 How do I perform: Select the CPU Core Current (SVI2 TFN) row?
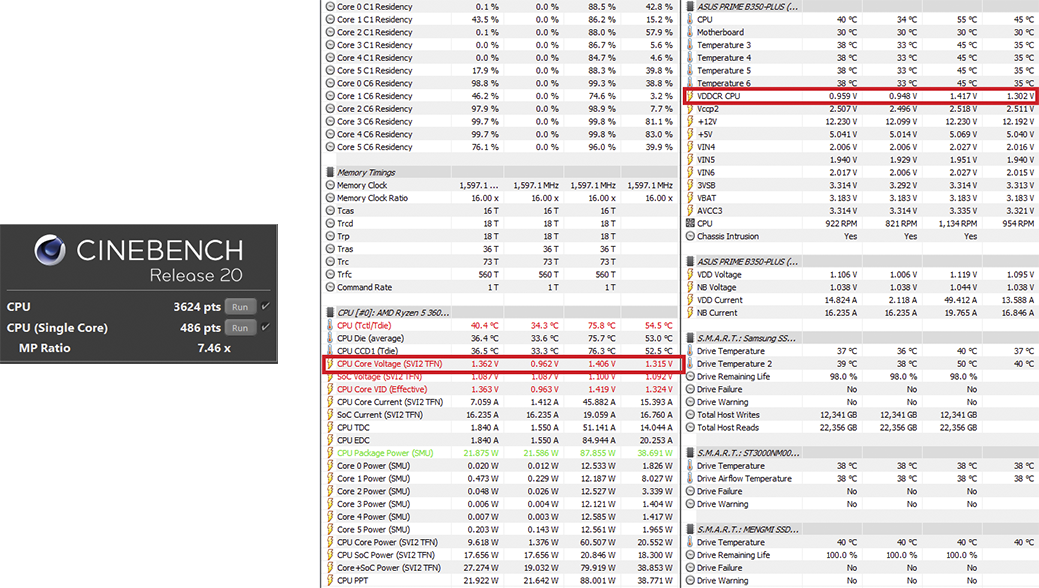[x=501, y=402]
